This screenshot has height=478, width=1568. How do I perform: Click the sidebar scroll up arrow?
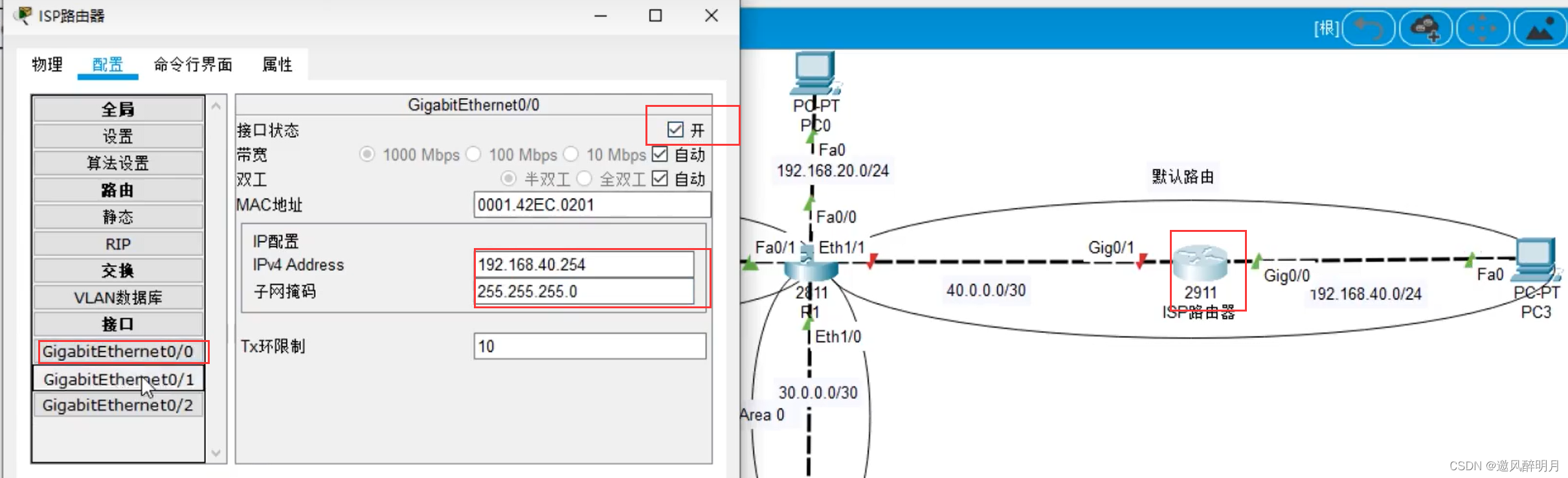click(x=216, y=106)
